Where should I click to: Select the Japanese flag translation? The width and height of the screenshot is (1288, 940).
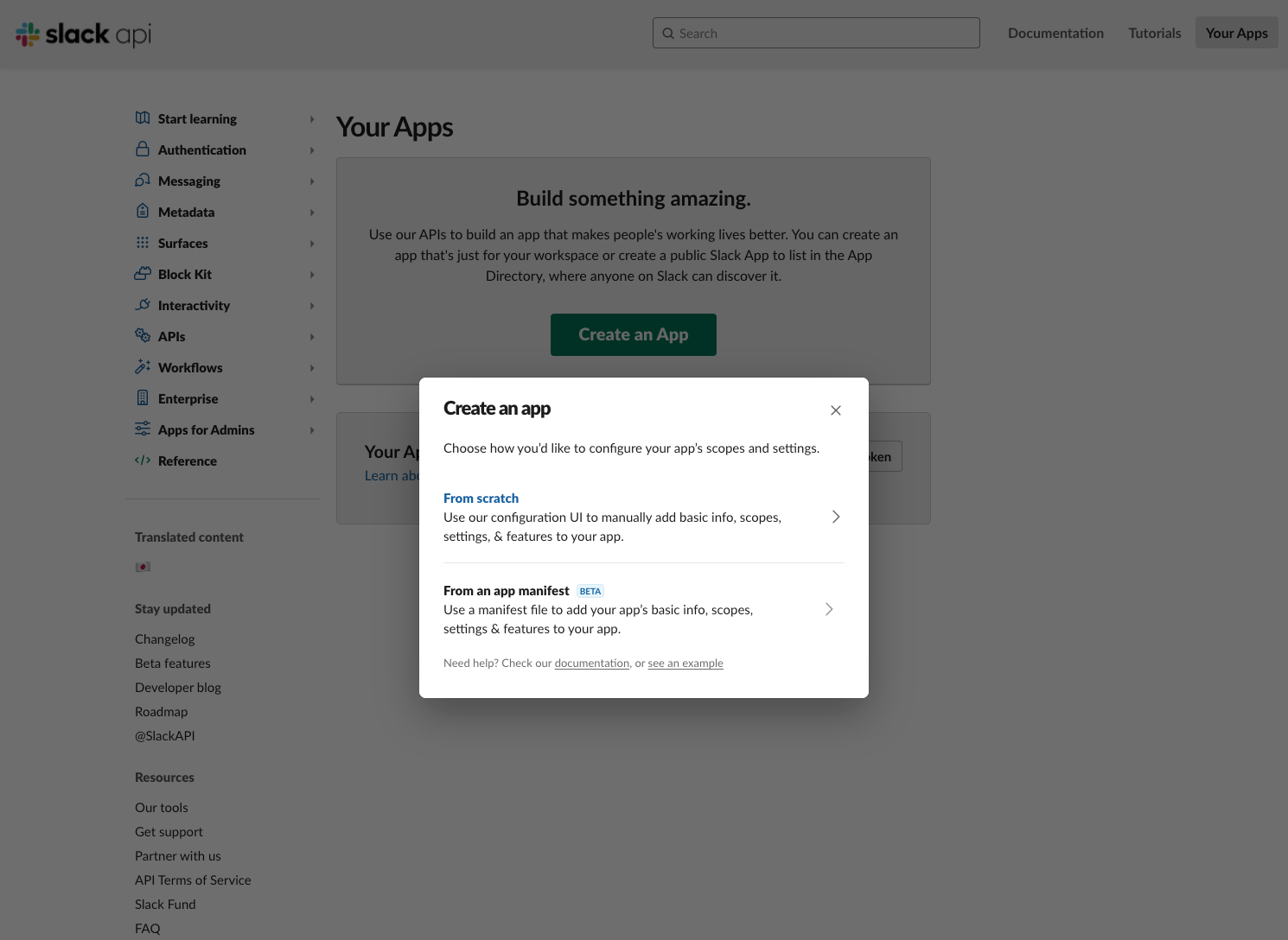[x=143, y=567]
